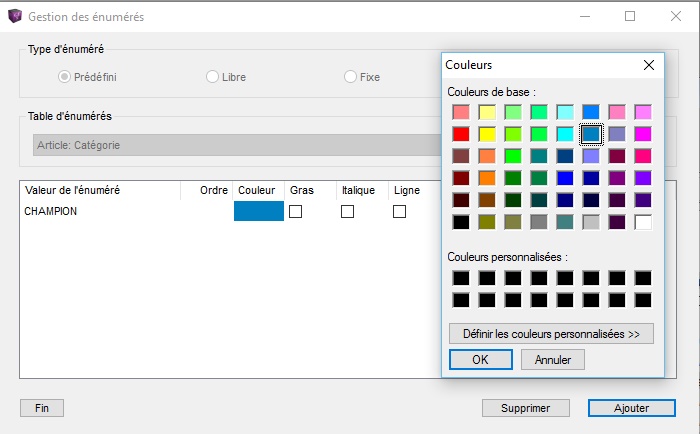700x434 pixels.
Task: Pick the pure red basic color swatch
Action: [x=461, y=134]
